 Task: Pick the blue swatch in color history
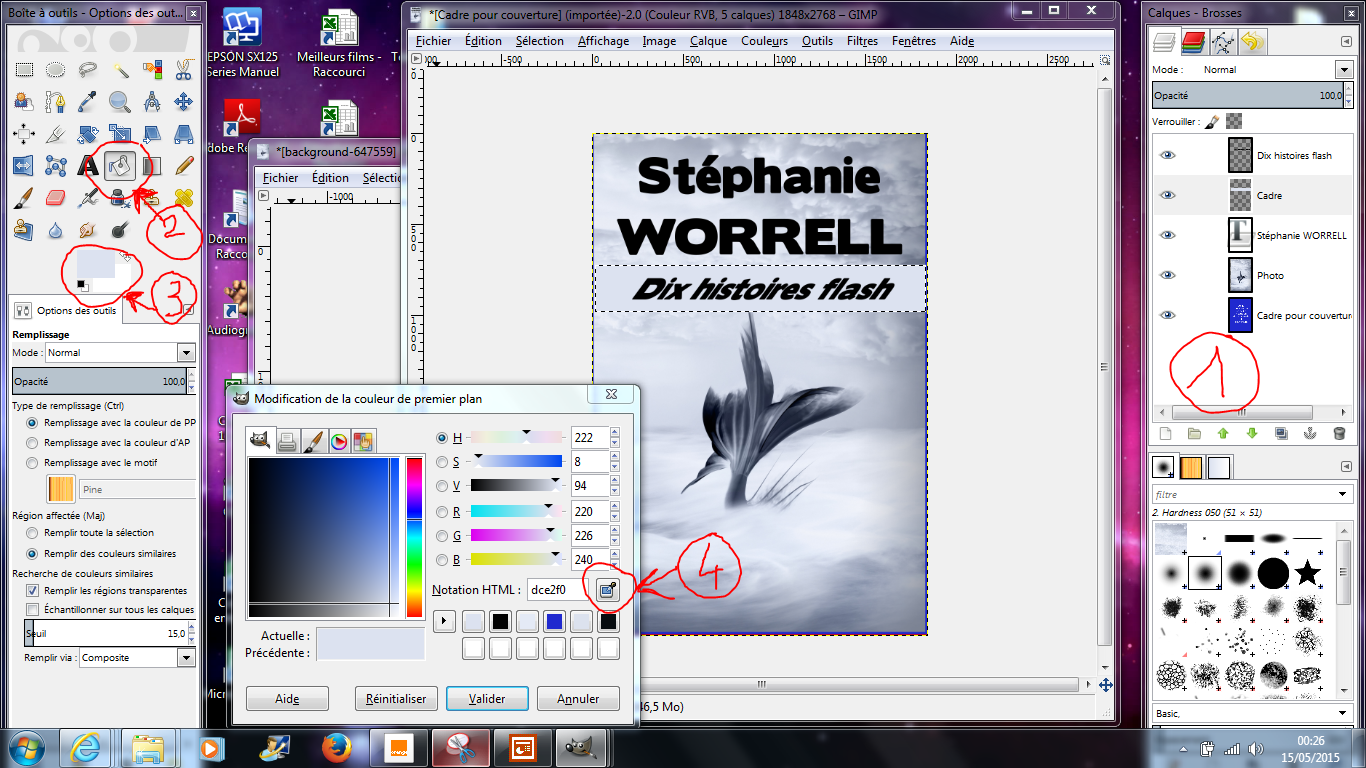(x=554, y=622)
